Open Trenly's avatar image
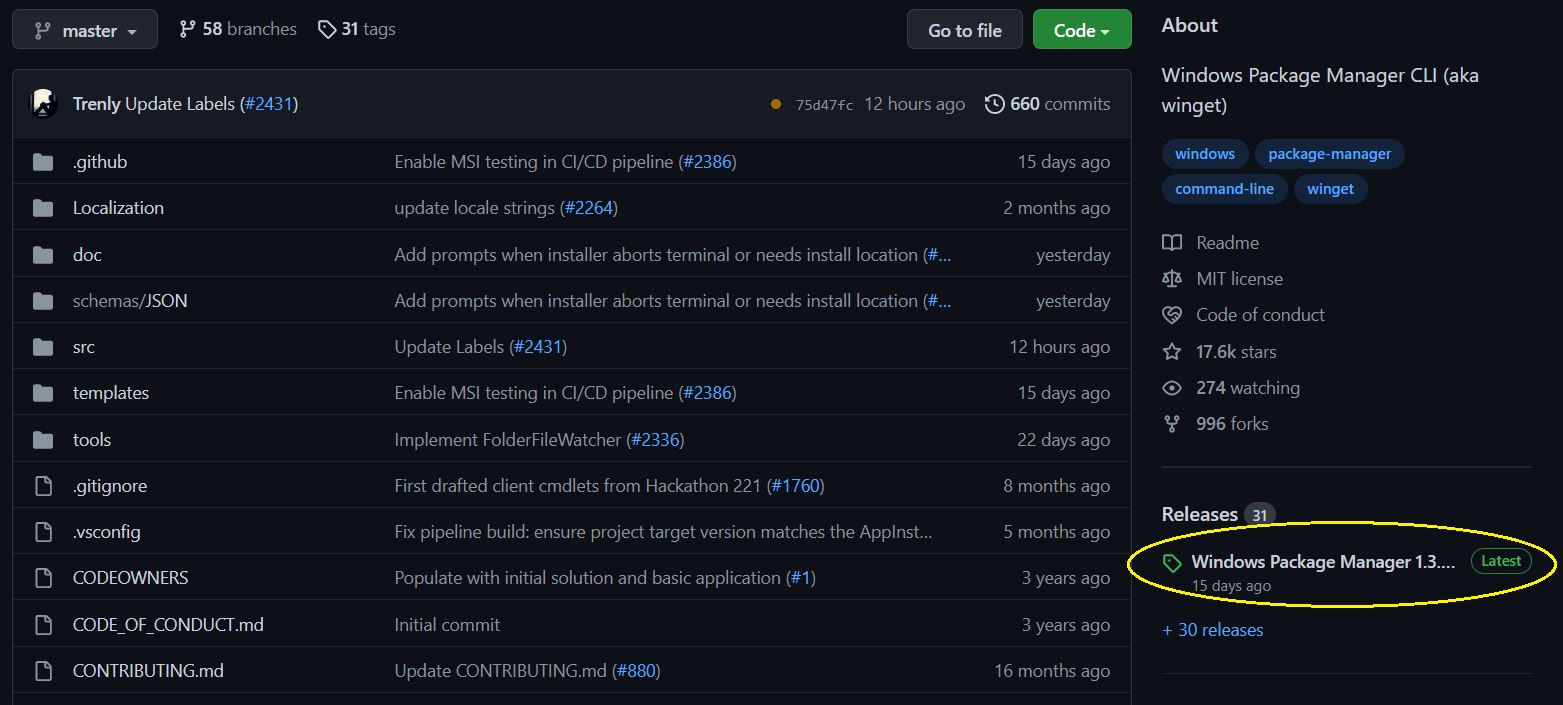Image resolution: width=1563 pixels, height=705 pixels. (x=44, y=103)
